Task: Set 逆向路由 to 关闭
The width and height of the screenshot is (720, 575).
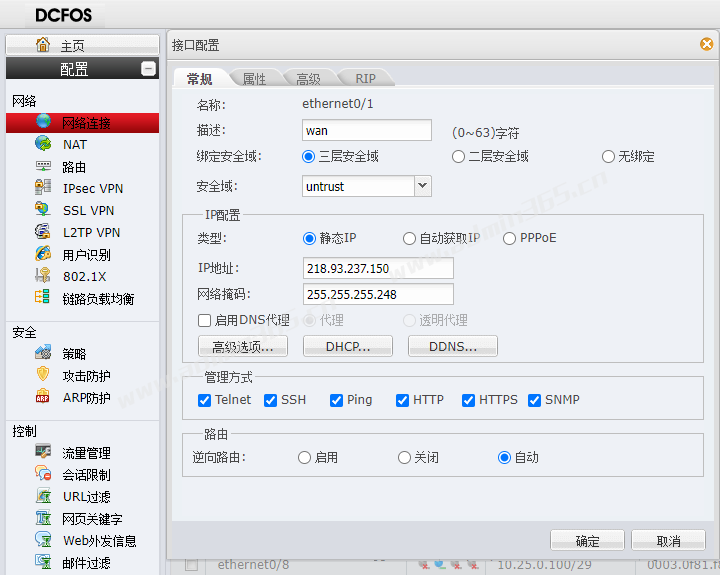Action: 404,457
